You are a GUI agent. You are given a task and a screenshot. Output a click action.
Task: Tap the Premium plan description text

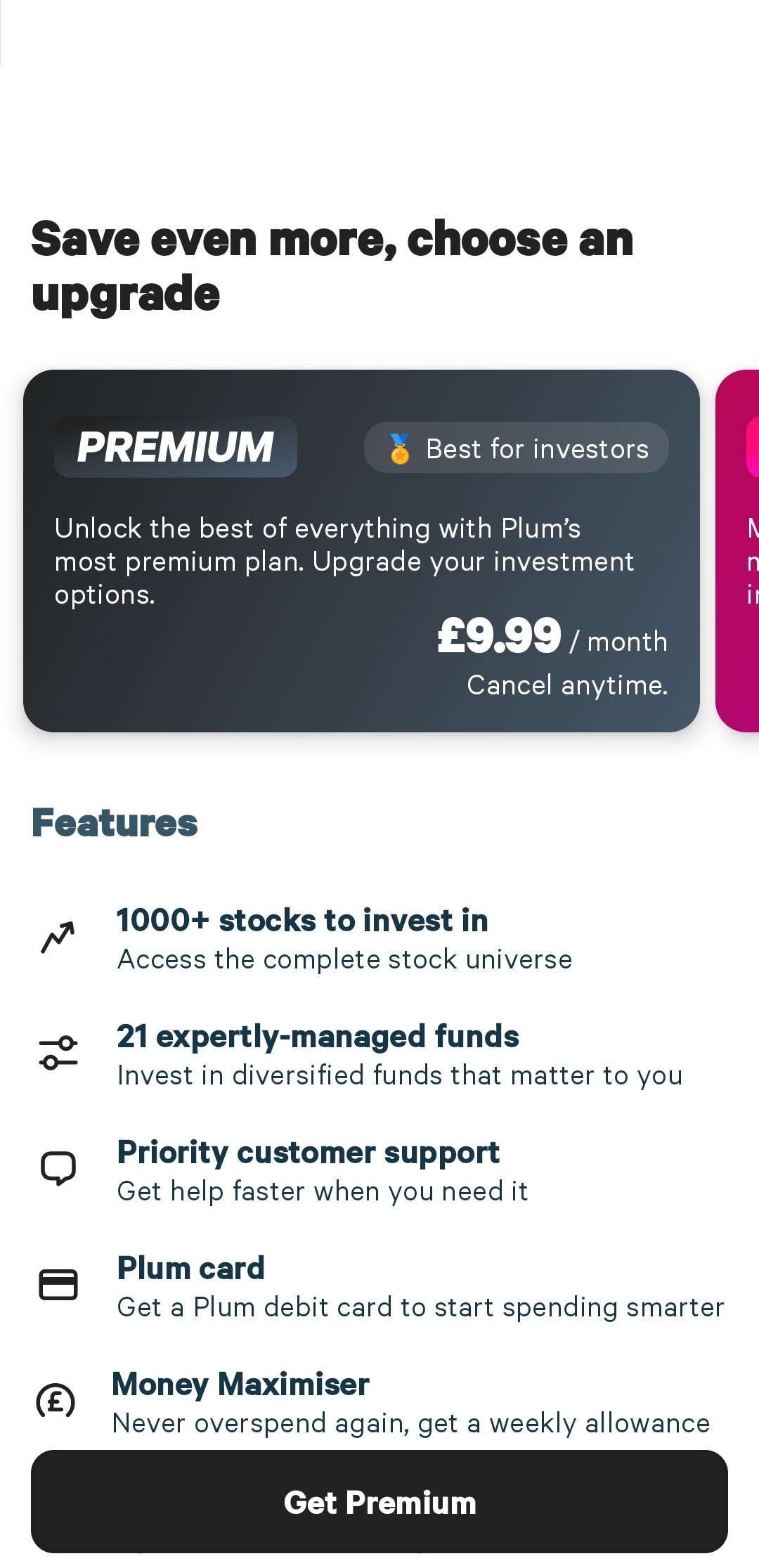pyautogui.click(x=344, y=561)
